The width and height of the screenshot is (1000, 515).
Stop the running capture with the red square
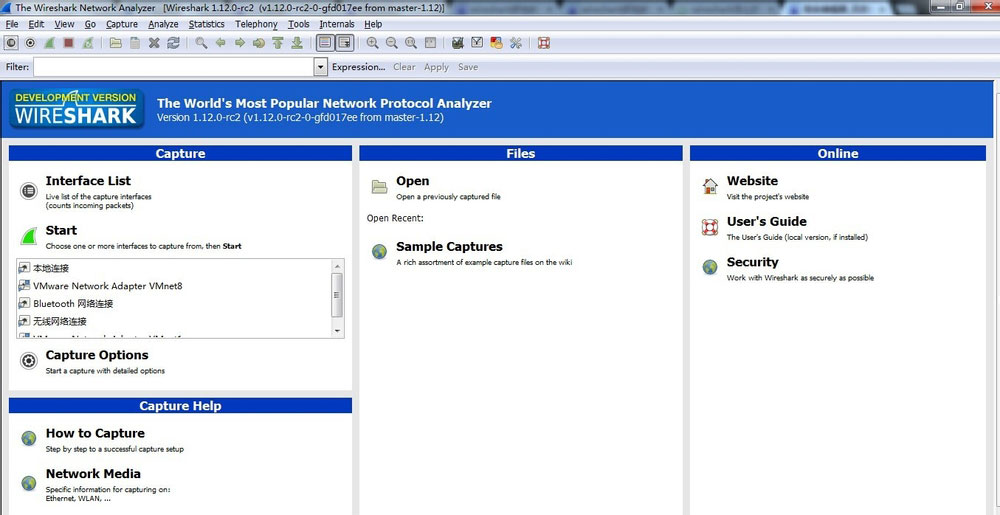pyautogui.click(x=68, y=43)
